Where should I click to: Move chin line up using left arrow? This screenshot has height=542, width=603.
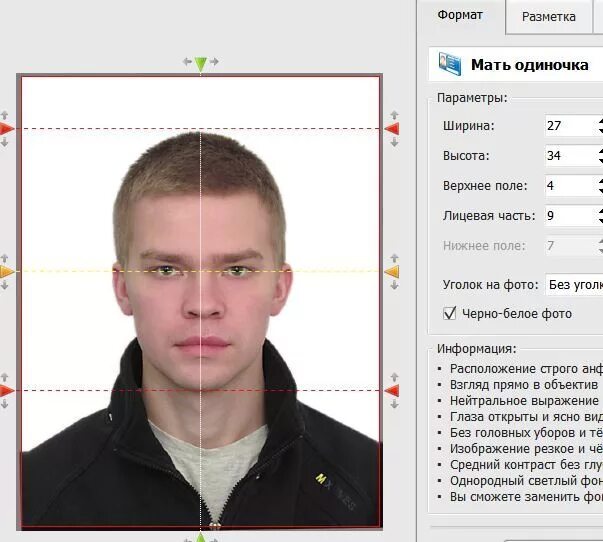point(5,377)
